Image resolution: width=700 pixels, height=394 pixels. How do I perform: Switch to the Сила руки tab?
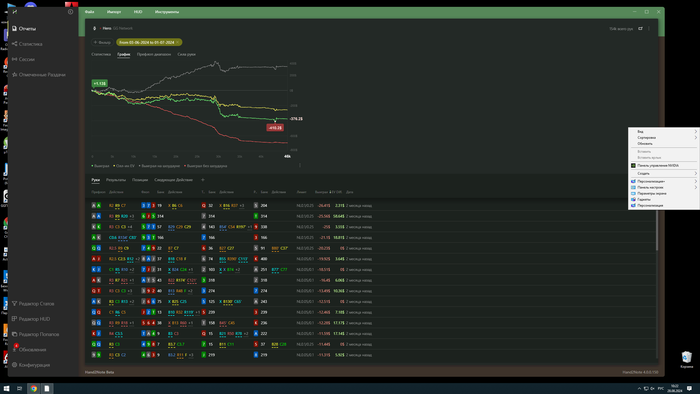(186, 54)
